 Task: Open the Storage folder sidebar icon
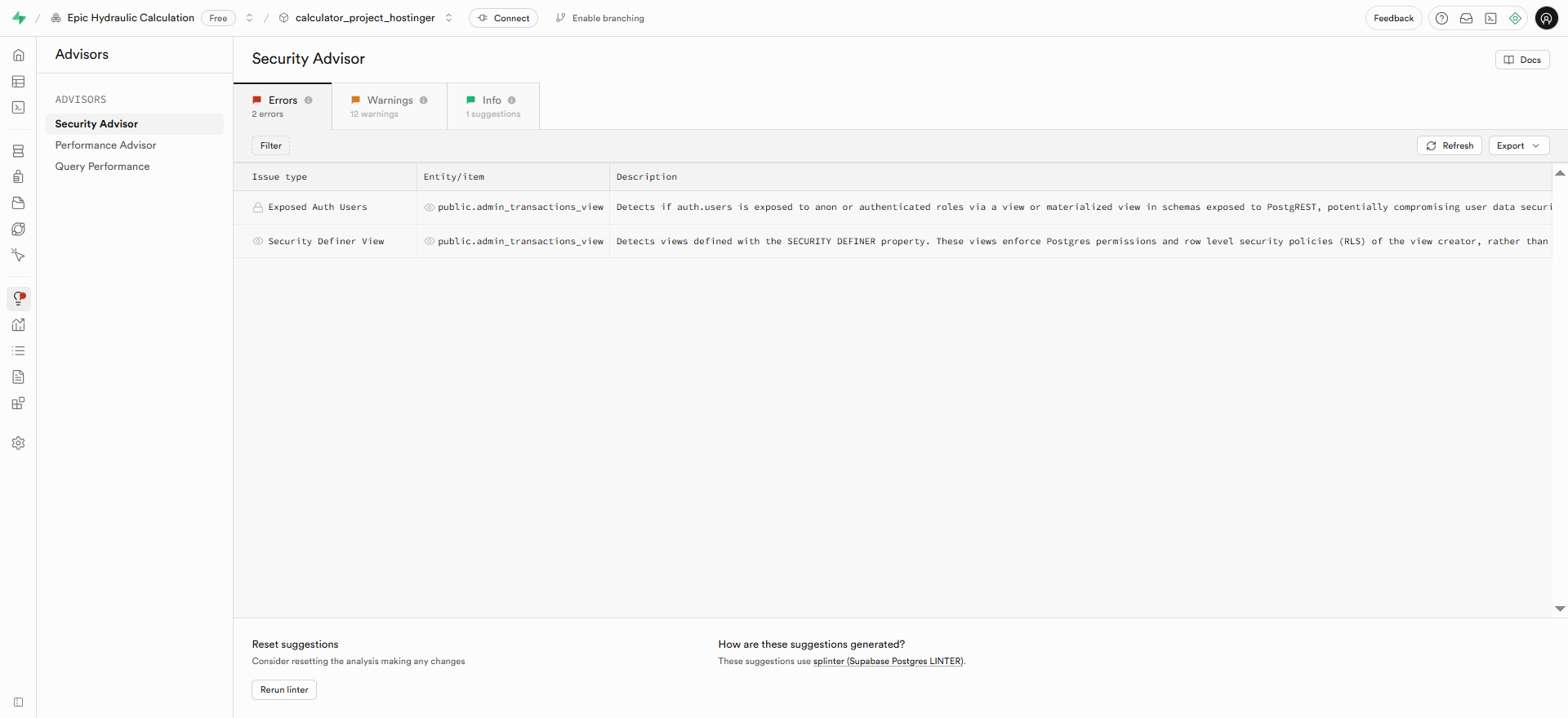[19, 203]
